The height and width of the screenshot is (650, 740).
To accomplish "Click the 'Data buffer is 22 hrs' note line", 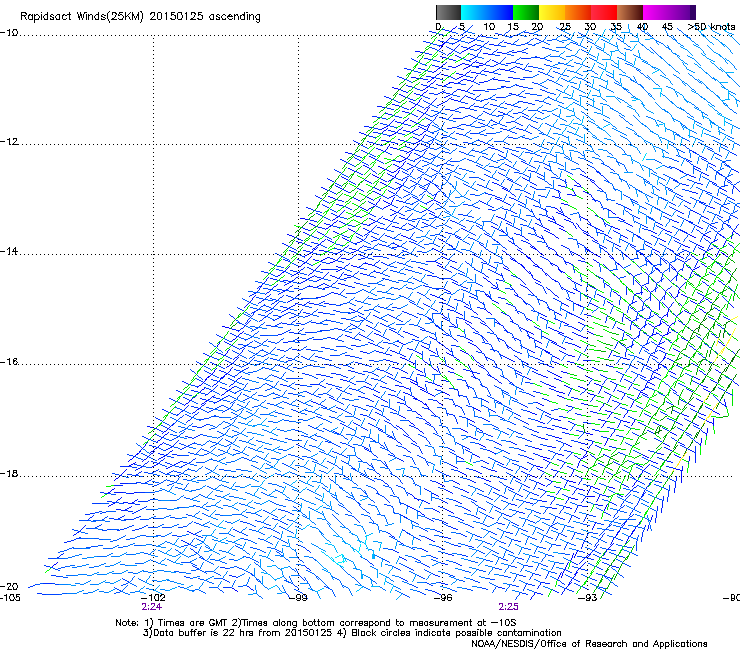I will (352, 633).
